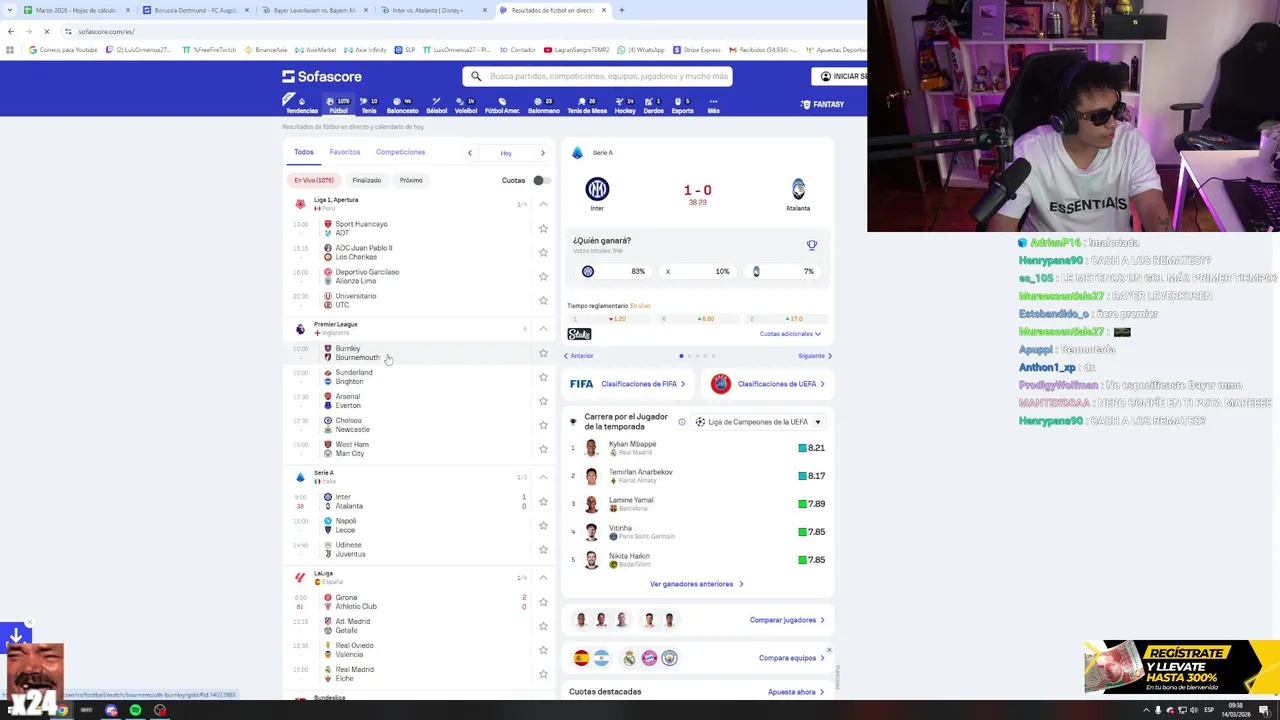Select the Béisbol category icon
The width and height of the screenshot is (1280, 720).
click(x=436, y=105)
